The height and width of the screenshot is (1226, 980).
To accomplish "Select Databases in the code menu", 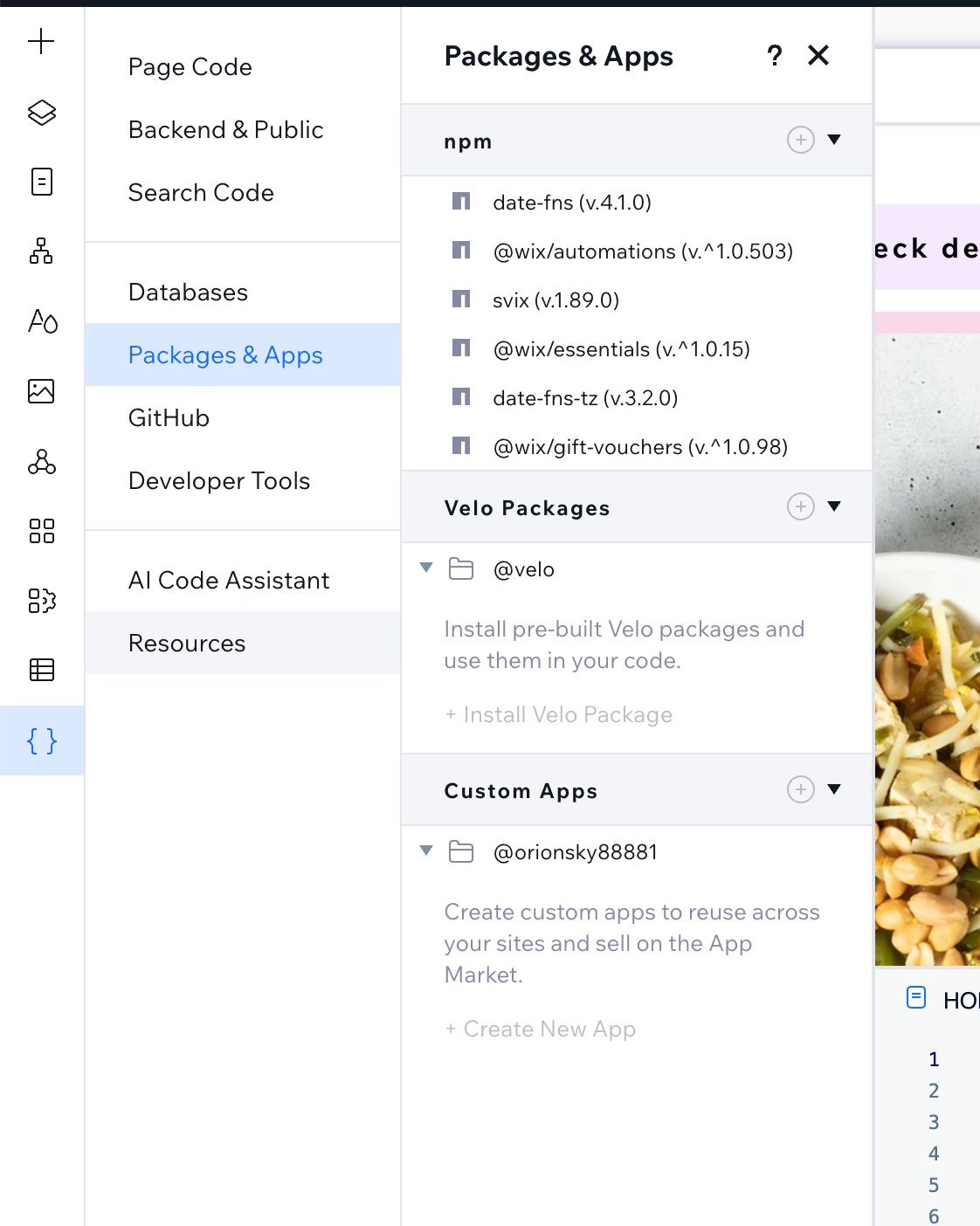I will tap(243, 293).
